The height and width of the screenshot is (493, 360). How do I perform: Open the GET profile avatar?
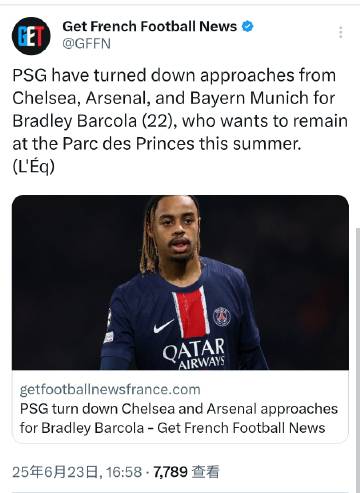[31, 36]
